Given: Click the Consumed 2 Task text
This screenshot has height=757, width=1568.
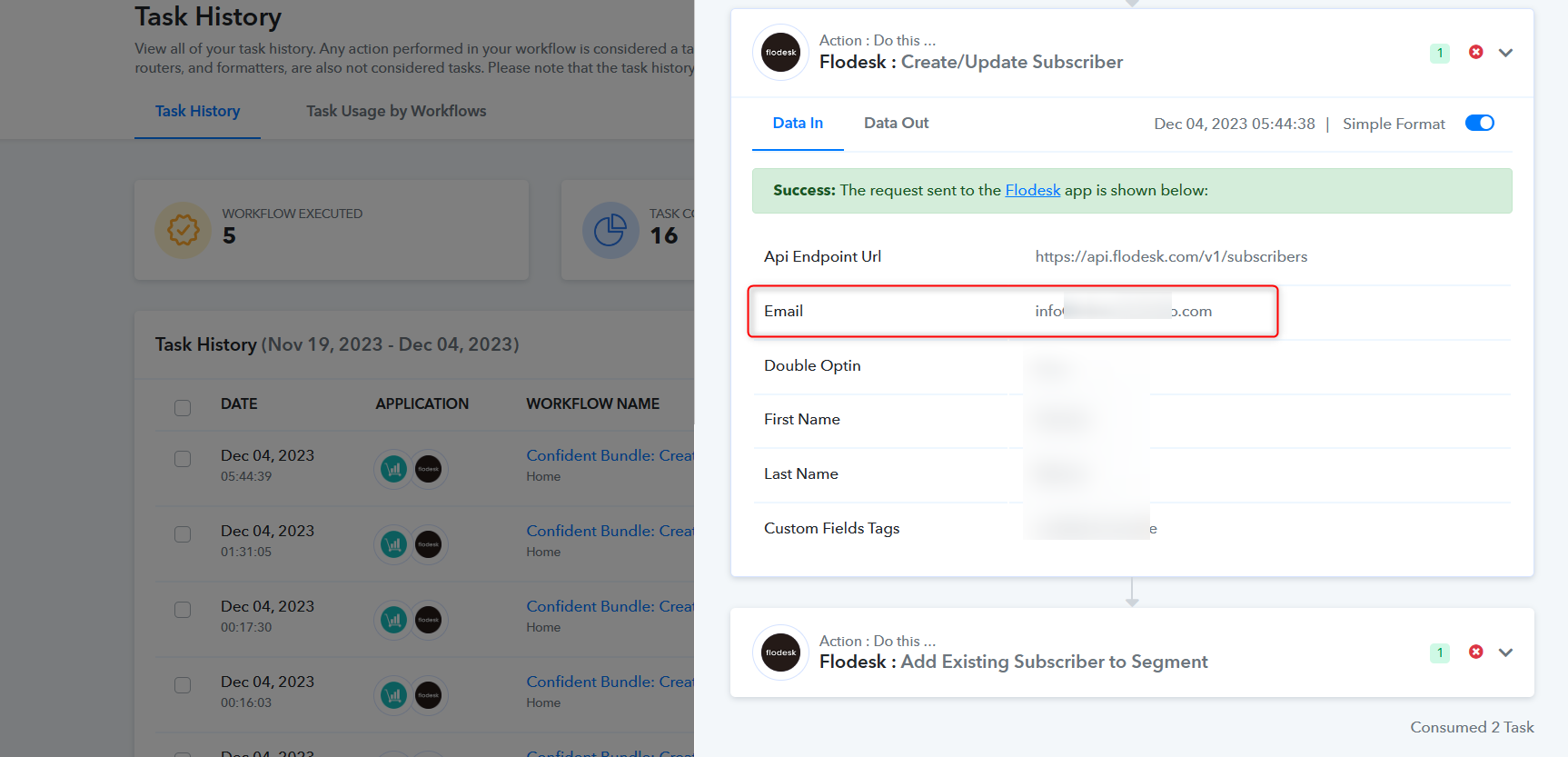Looking at the screenshot, I should point(1472,727).
